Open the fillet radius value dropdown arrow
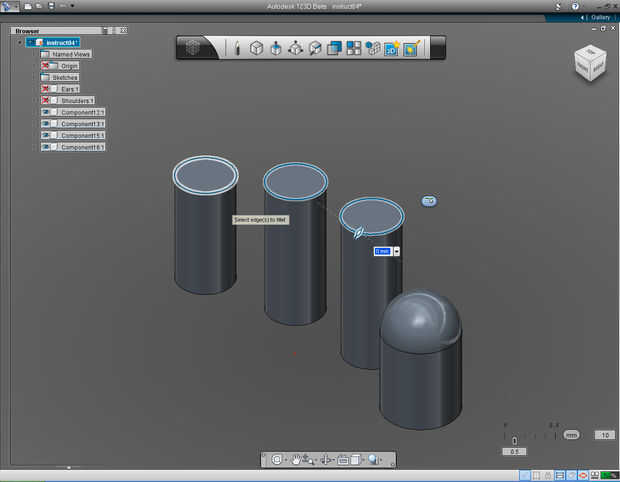The image size is (620, 482). pos(397,251)
